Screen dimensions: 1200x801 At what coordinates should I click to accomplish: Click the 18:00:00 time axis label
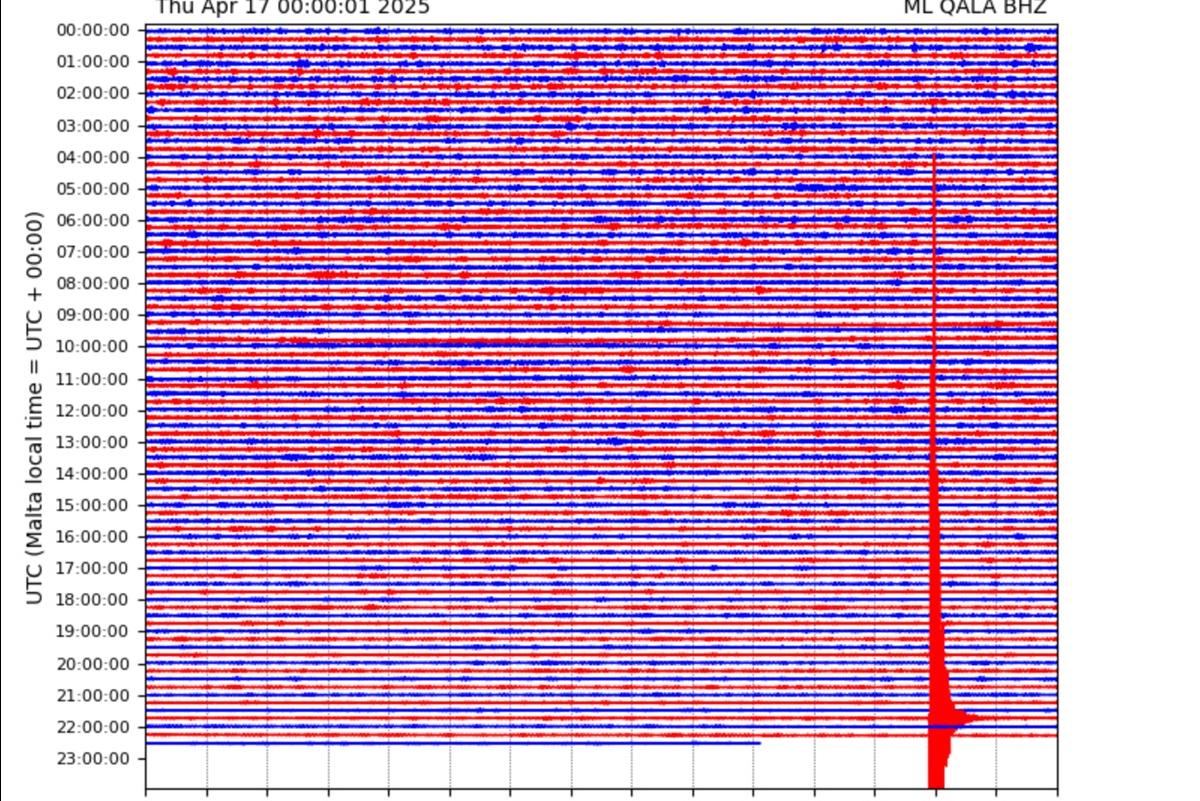click(x=93, y=600)
